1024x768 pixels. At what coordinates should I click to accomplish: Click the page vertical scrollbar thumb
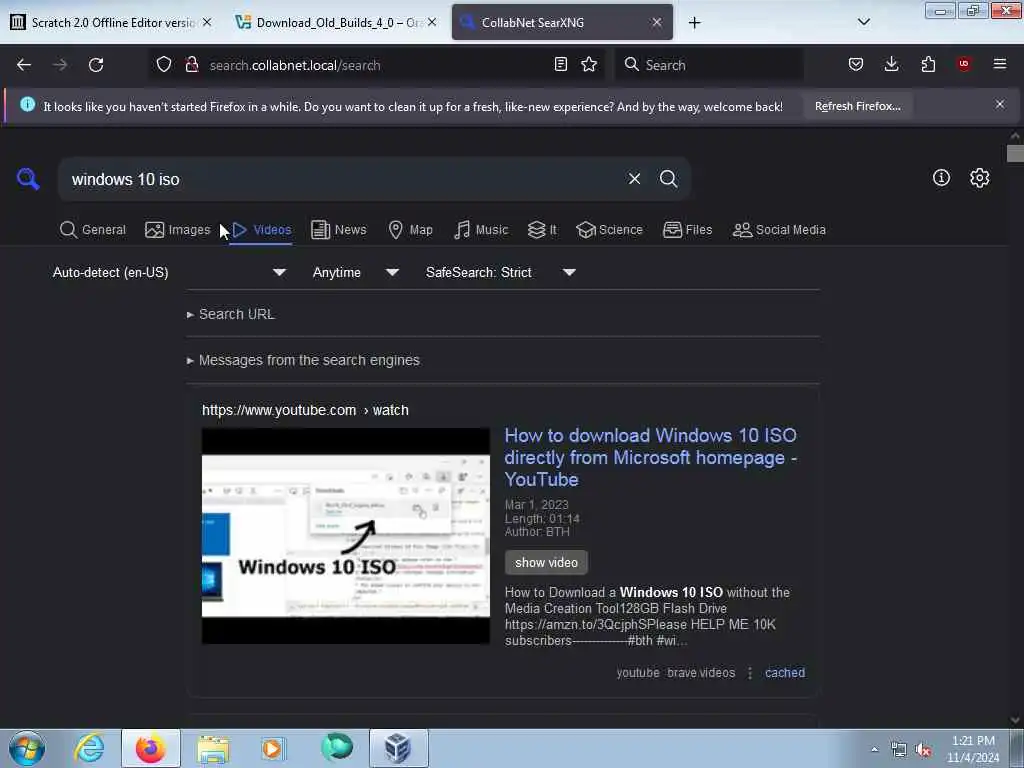tap(1015, 153)
